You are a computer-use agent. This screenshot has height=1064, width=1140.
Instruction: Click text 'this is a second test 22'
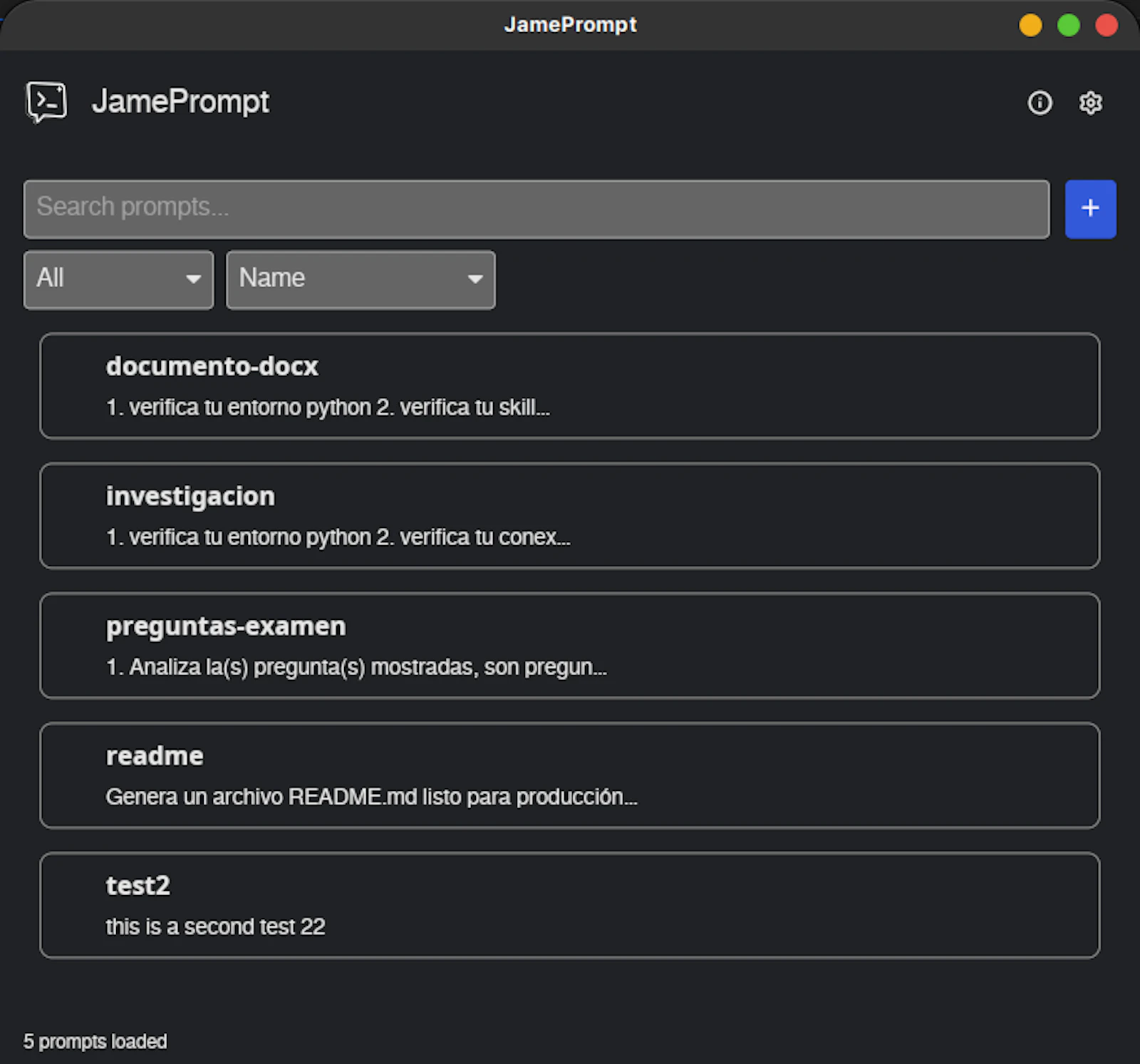215,926
